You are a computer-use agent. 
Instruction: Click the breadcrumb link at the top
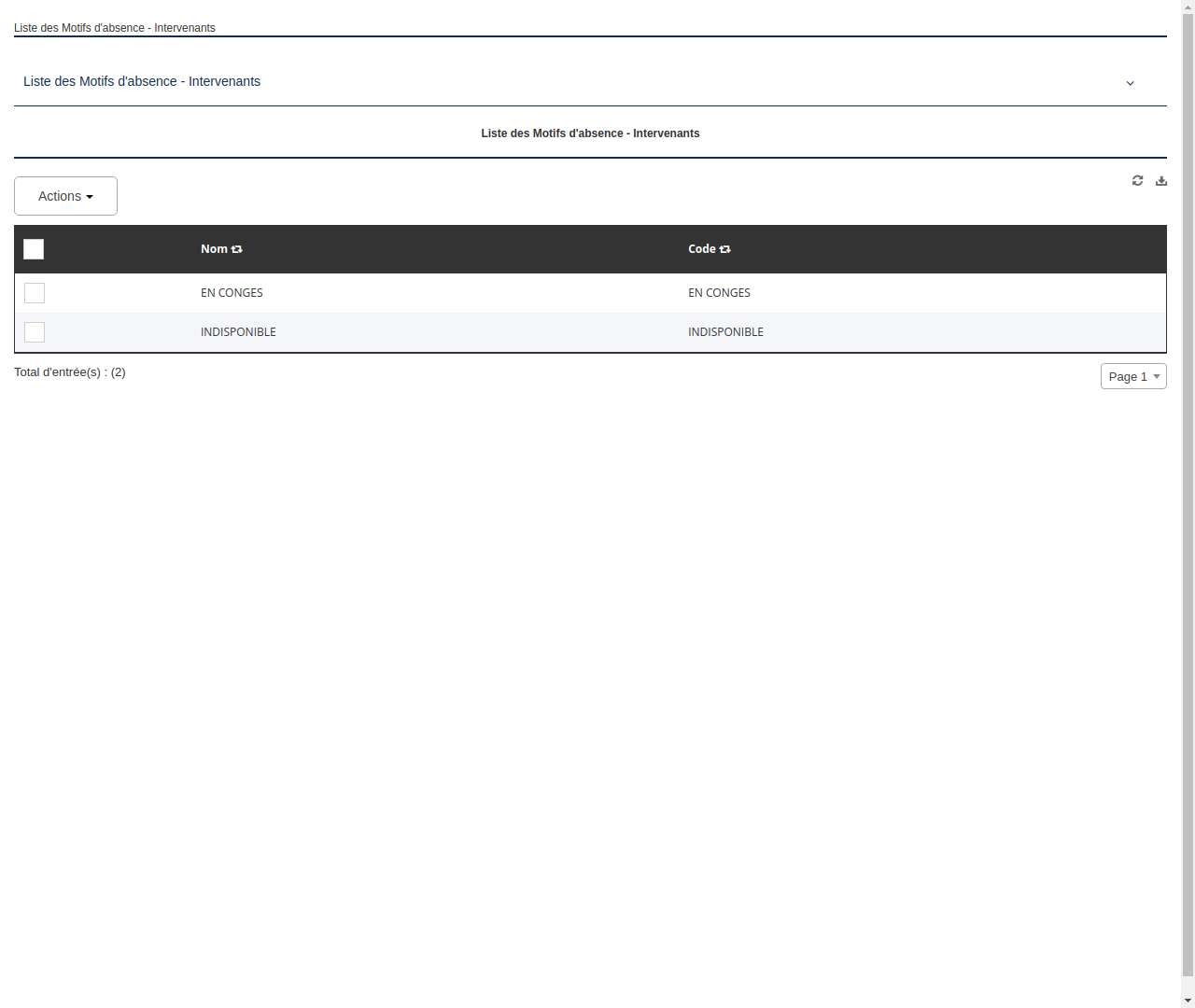(x=114, y=28)
